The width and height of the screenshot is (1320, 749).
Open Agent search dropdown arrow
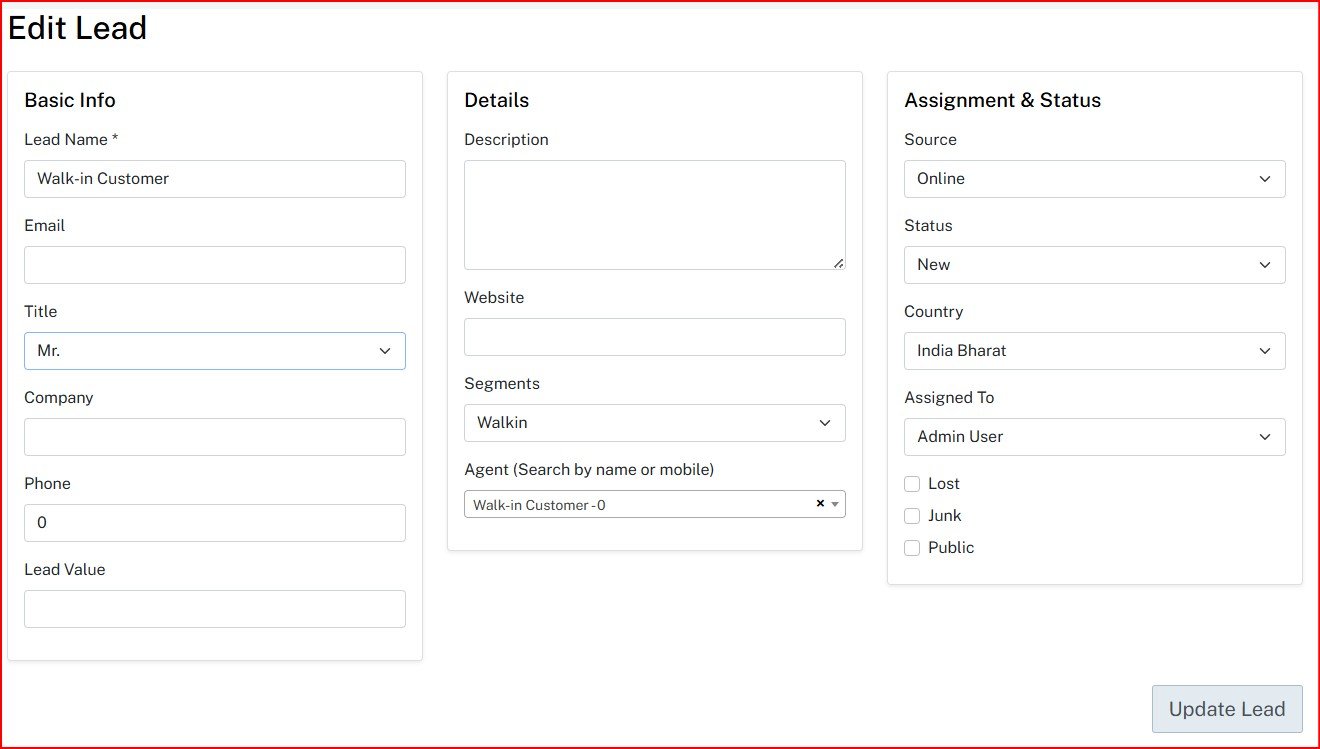(835, 504)
